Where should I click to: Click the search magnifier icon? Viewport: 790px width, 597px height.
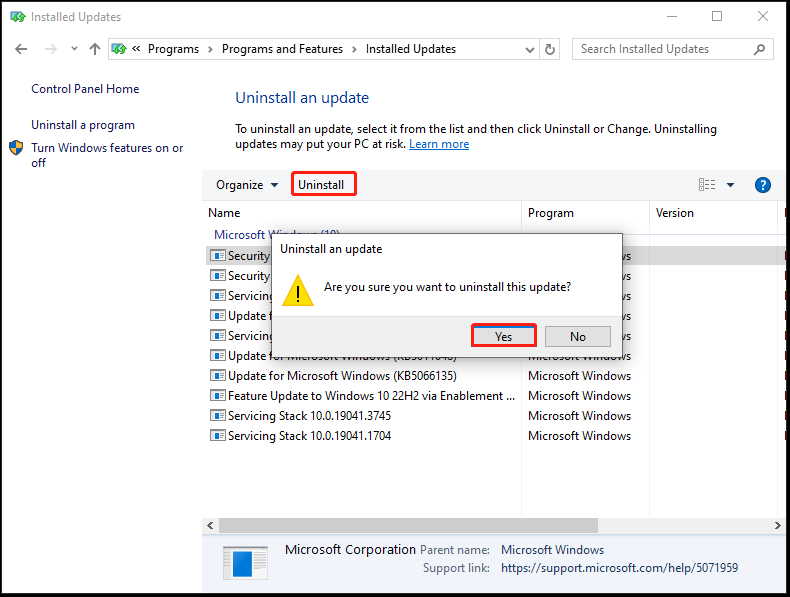click(759, 49)
